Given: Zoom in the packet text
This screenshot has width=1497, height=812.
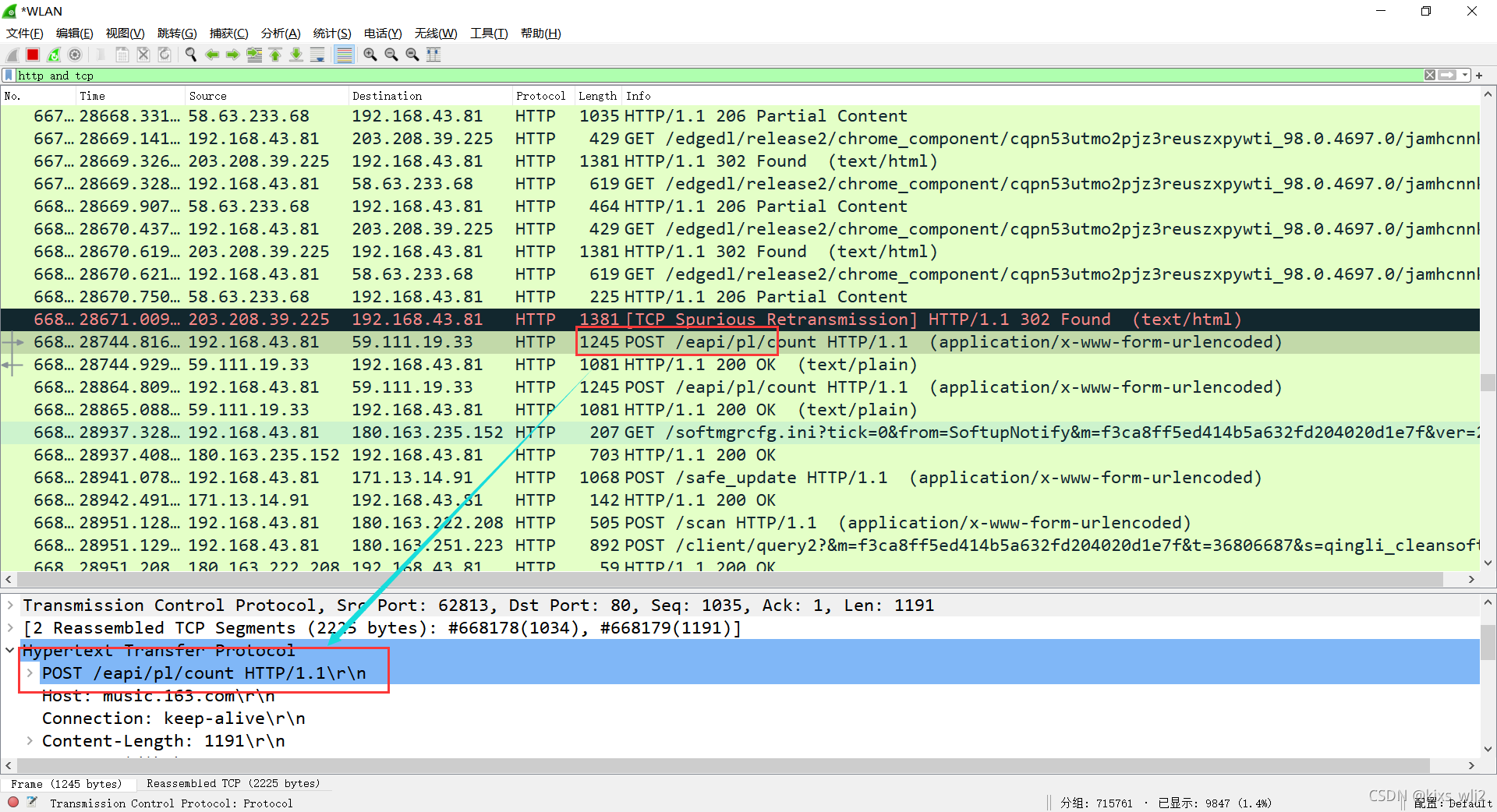Looking at the screenshot, I should [x=370, y=55].
